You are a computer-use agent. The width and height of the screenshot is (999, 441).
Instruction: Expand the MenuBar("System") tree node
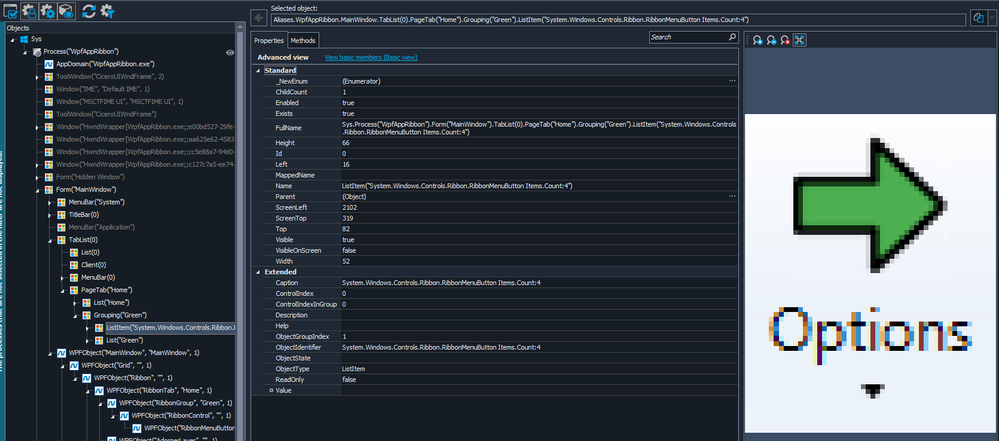tap(50, 202)
